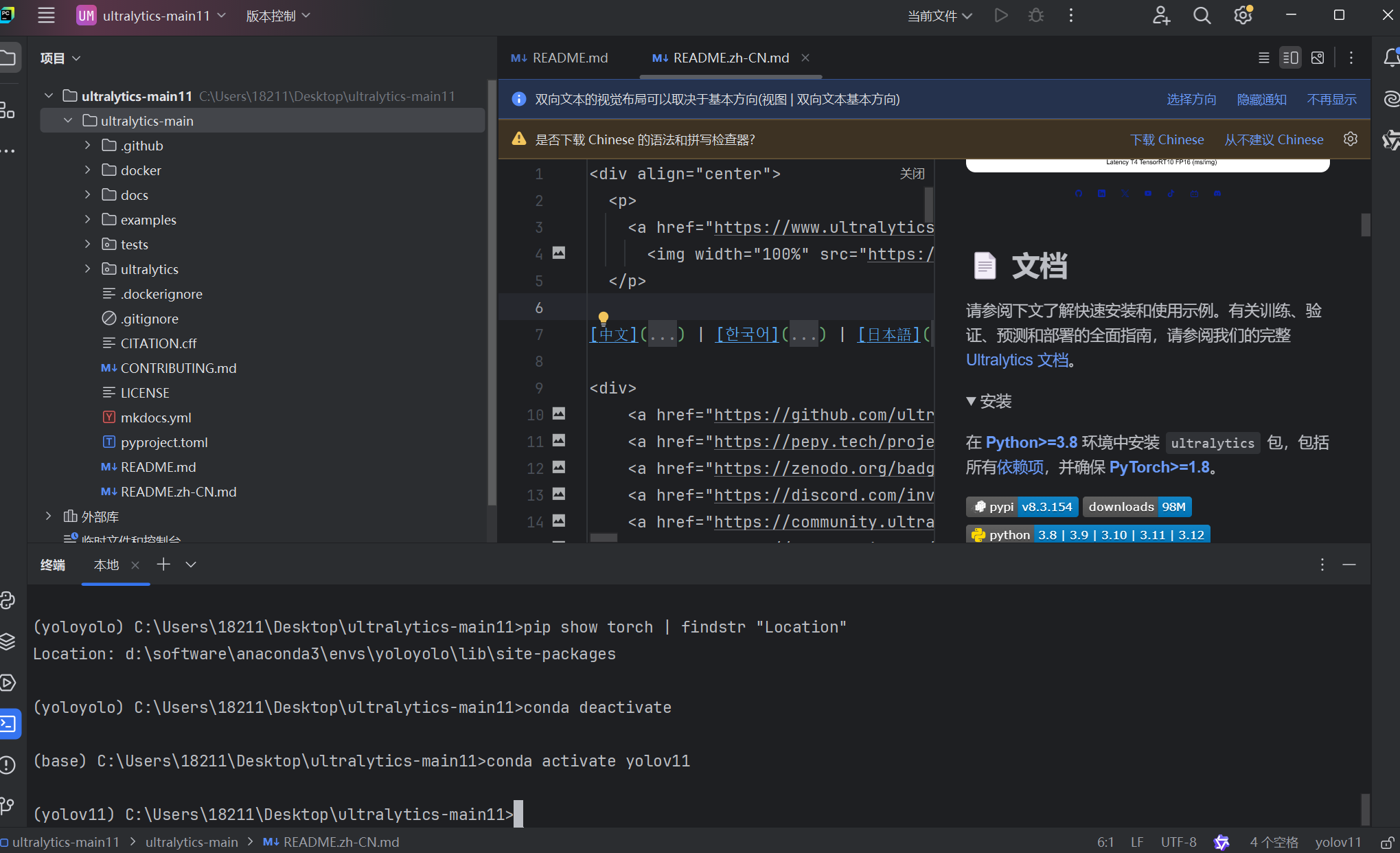1400x853 pixels.
Task: Switch to editor-only view mode
Action: pos(1263,58)
